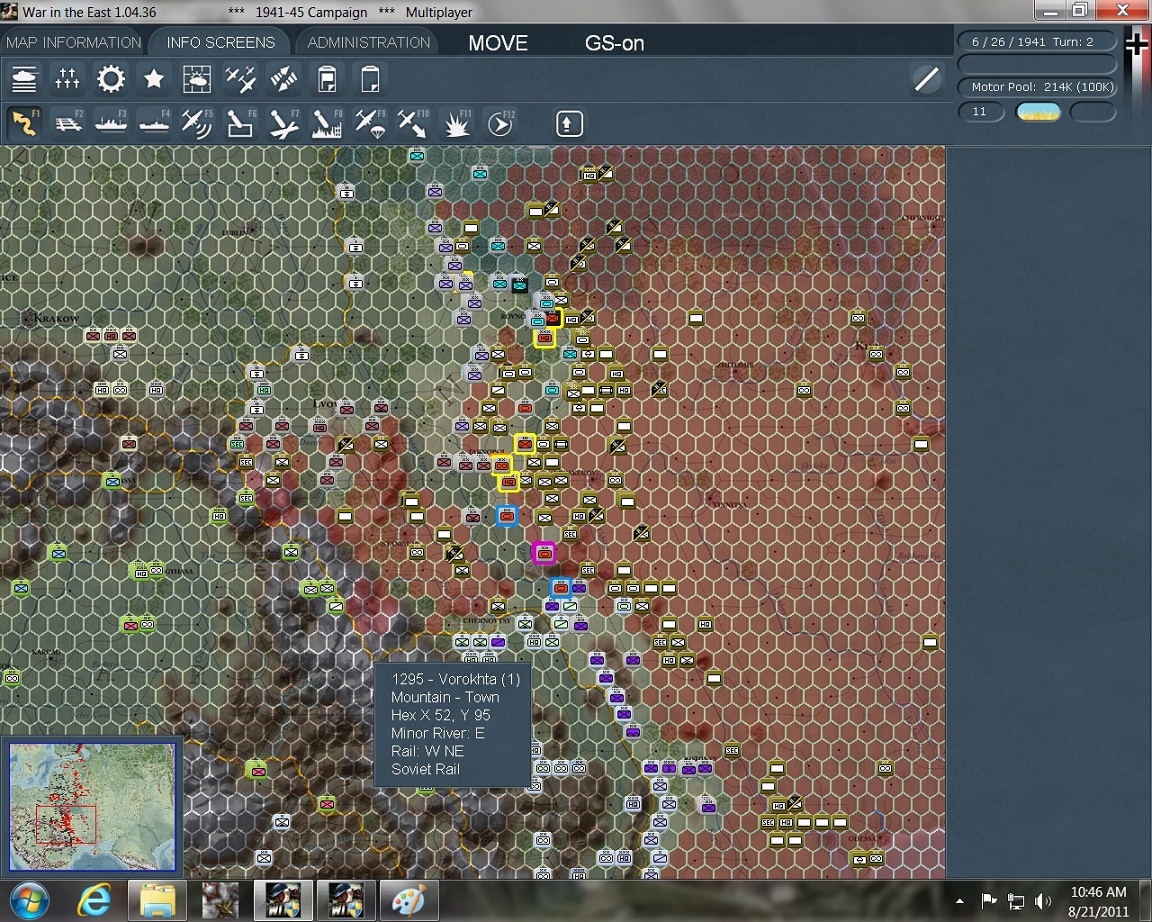The image size is (1152, 922).
Task: Click the Krakow city label on map
Action: point(56,318)
